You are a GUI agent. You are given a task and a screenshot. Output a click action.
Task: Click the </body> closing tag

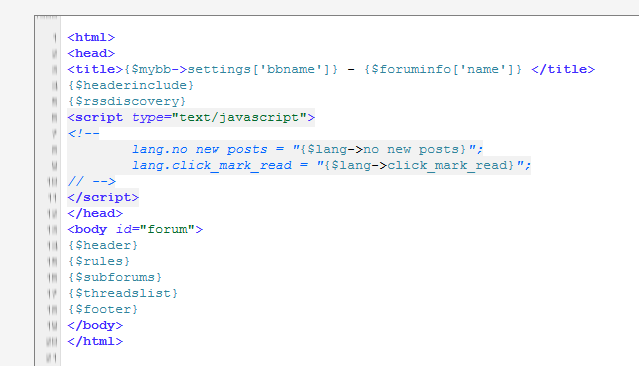point(95,325)
